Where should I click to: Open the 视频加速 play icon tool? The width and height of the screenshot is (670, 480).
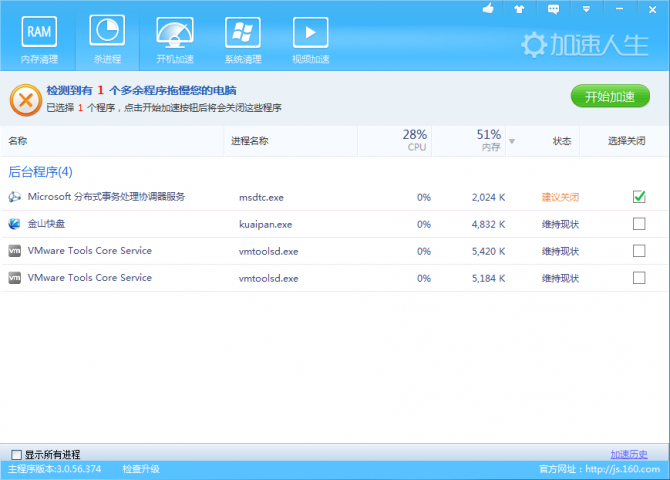tap(310, 40)
